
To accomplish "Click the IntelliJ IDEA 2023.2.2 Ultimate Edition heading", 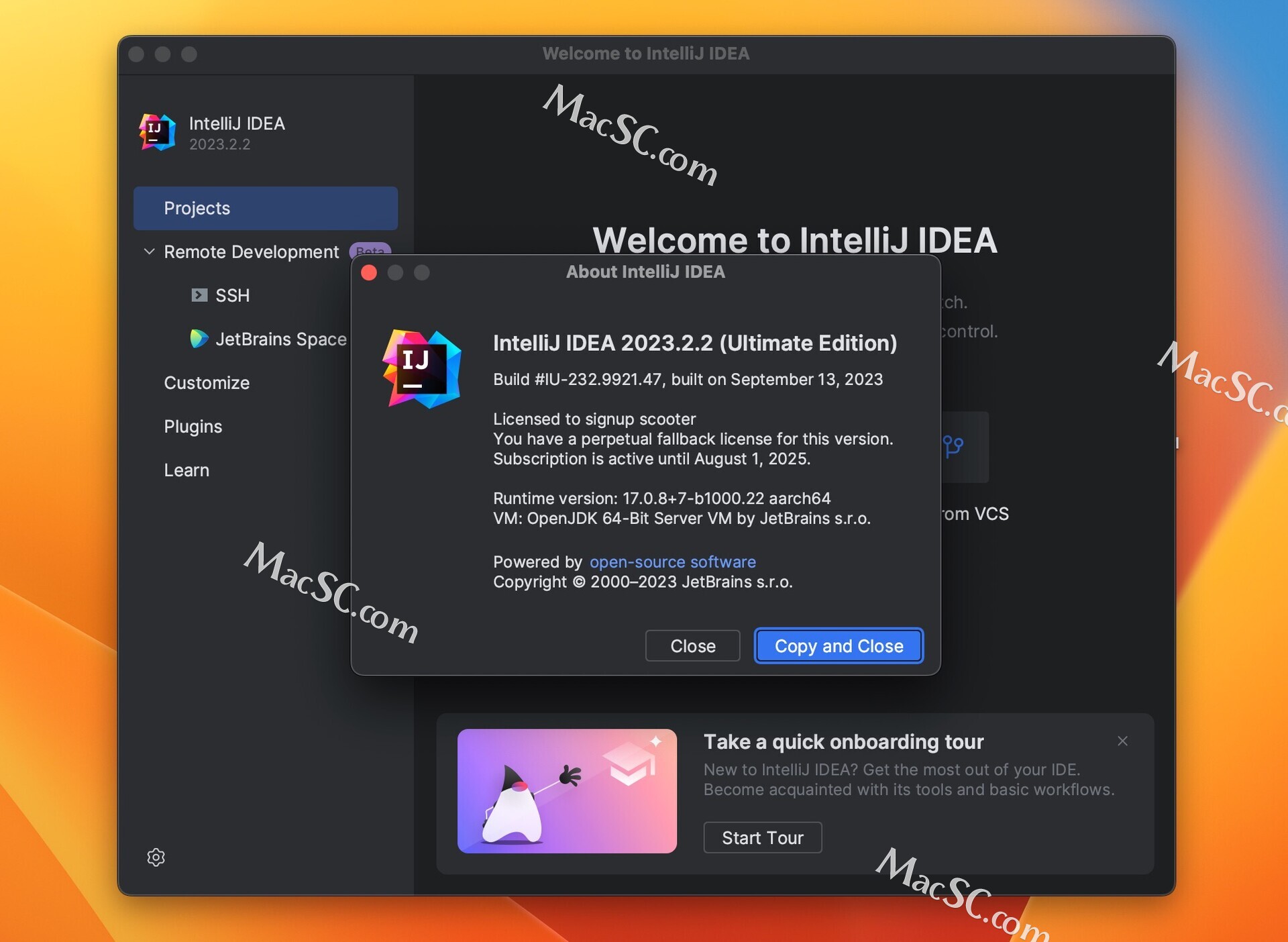I will [695, 343].
